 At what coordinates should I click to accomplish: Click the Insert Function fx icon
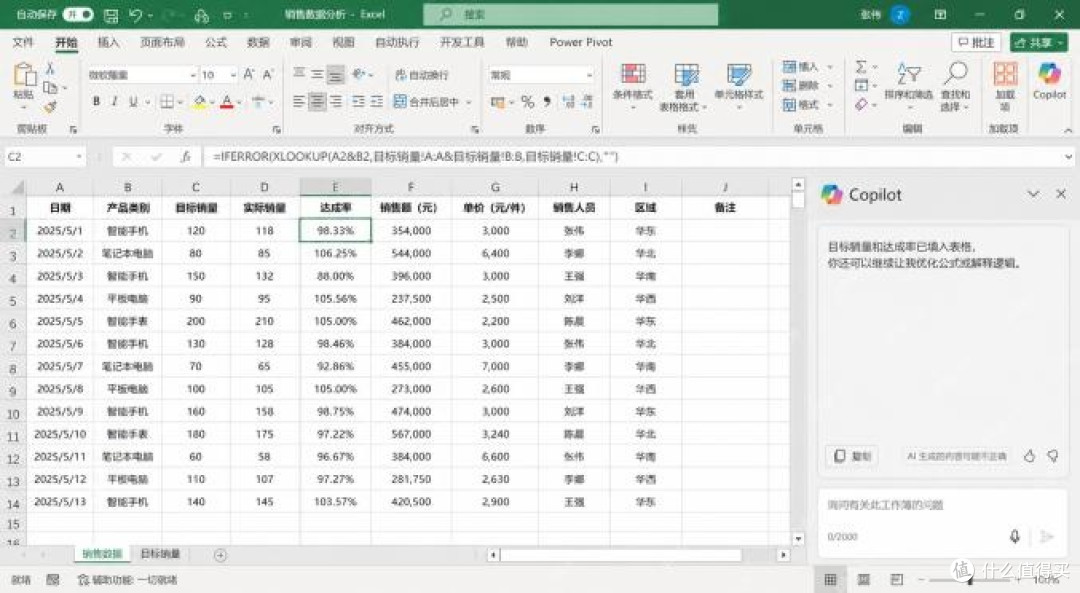point(185,157)
